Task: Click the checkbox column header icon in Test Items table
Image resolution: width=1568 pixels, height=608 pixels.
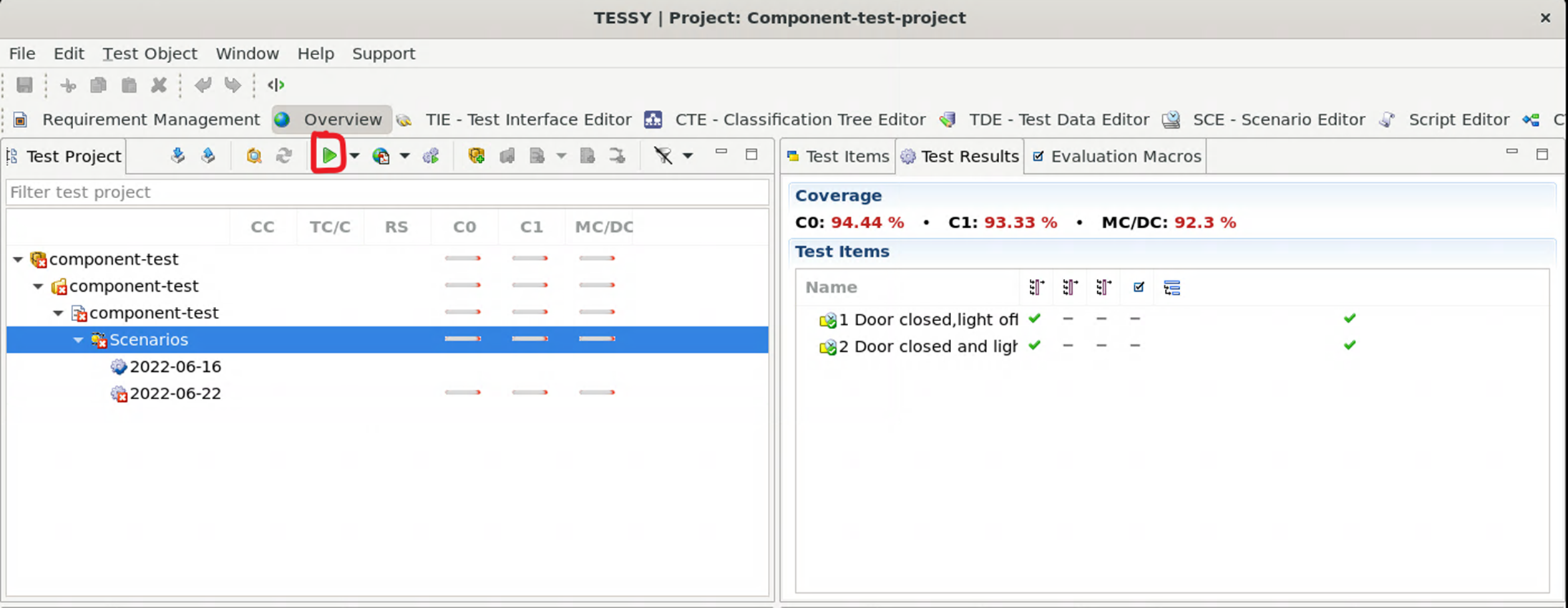Action: click(1139, 287)
